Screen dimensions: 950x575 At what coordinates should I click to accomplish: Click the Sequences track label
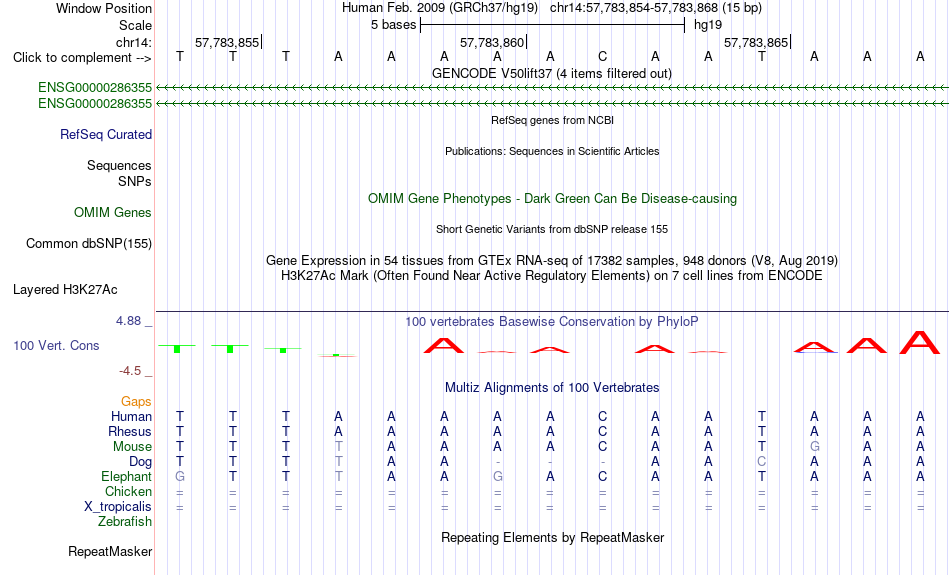pos(119,165)
